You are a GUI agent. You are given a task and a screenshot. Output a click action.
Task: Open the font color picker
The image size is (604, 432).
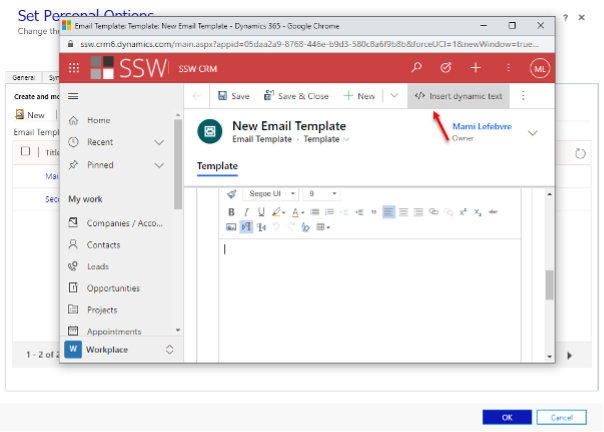coord(298,212)
